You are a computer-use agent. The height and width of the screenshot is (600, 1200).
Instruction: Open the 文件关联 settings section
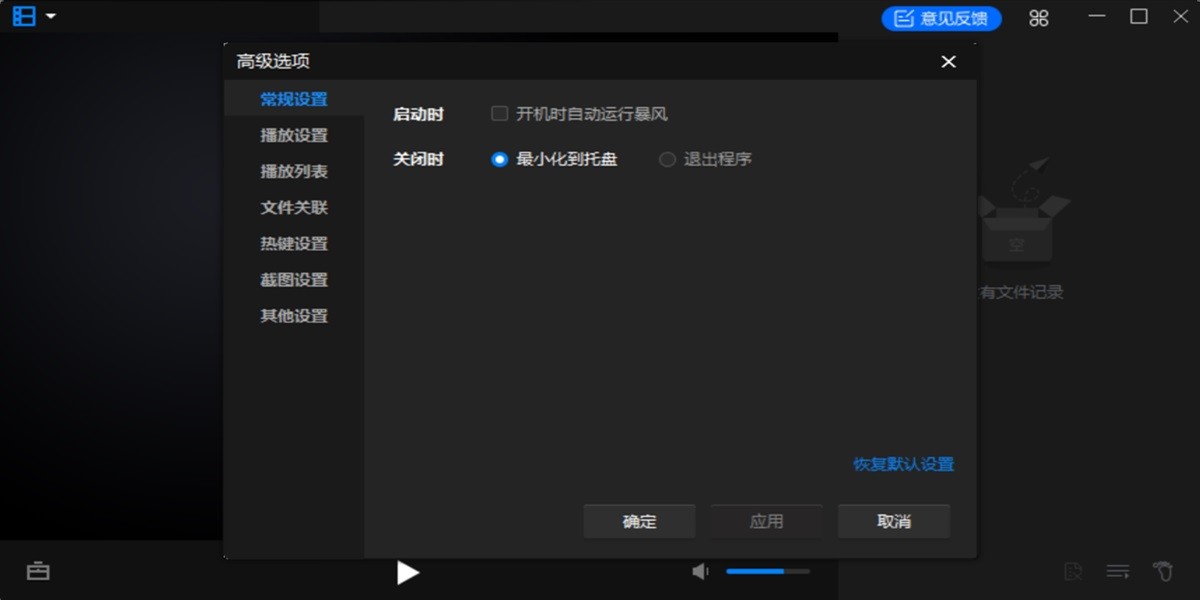coord(296,207)
